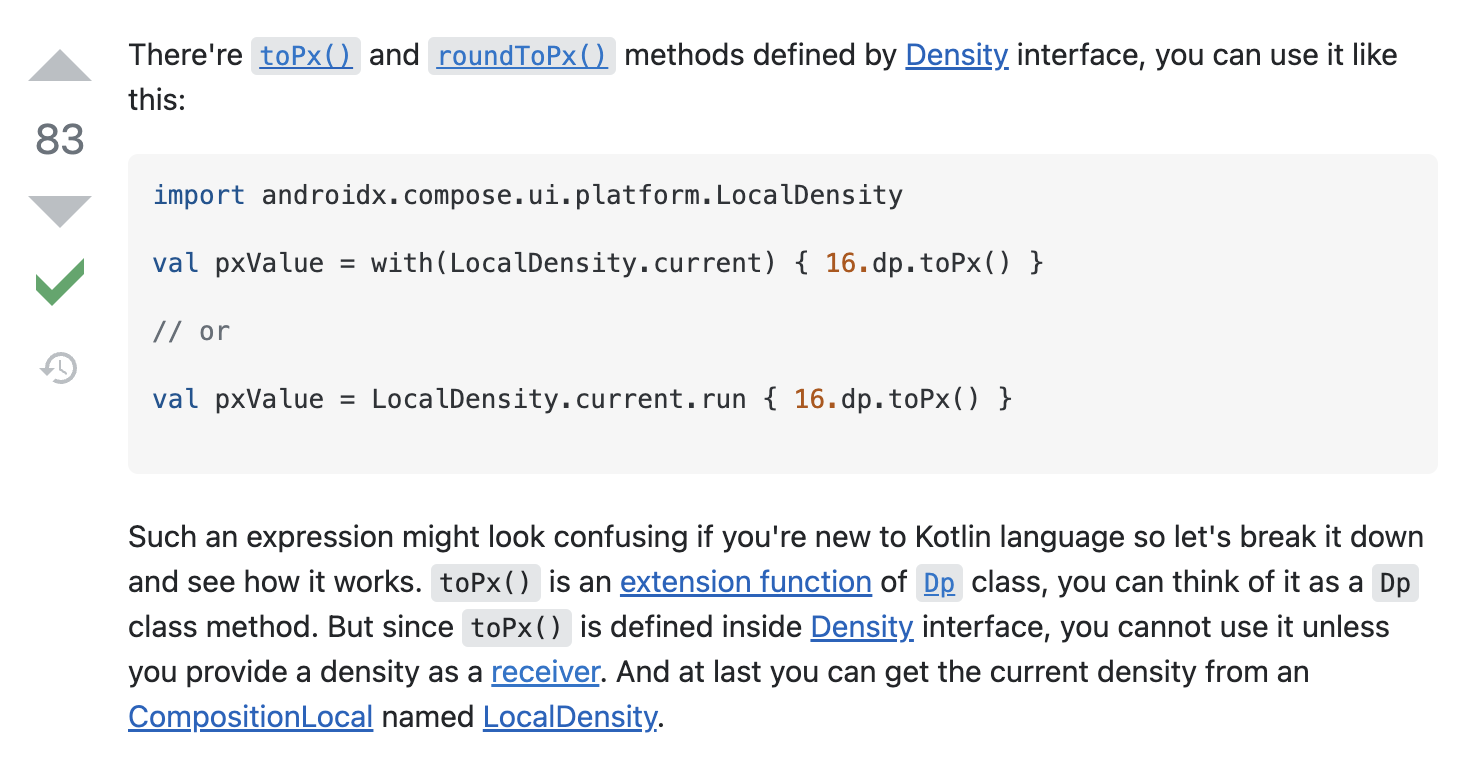The image size is (1460, 762).
Task: Click the code line using LocalDensity.current.run
Action: 582,399
